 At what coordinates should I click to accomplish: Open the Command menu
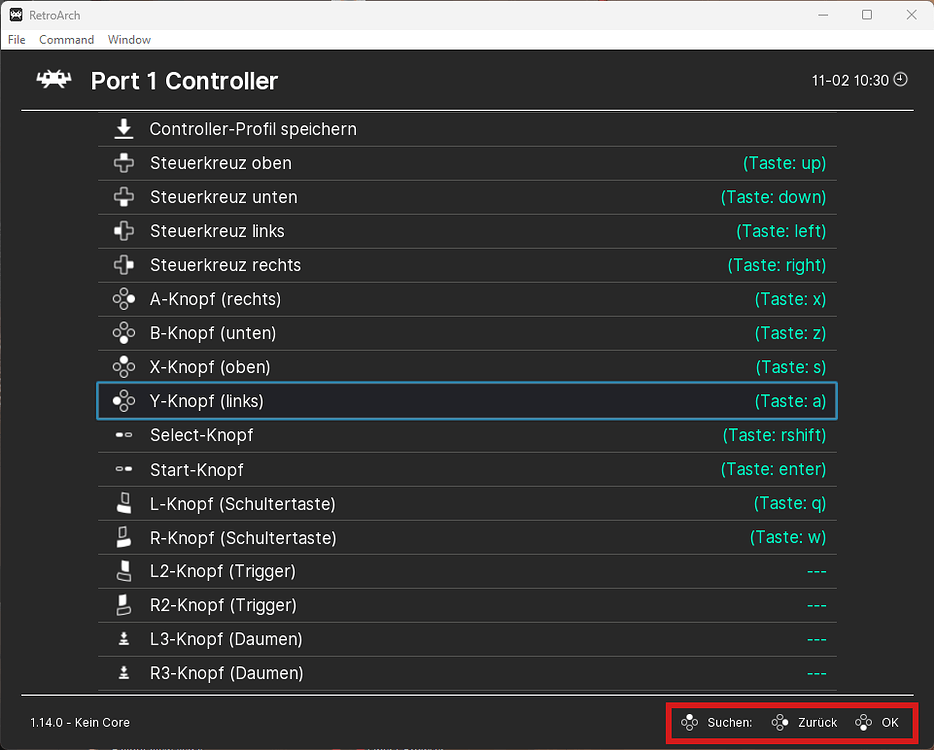click(x=66, y=40)
